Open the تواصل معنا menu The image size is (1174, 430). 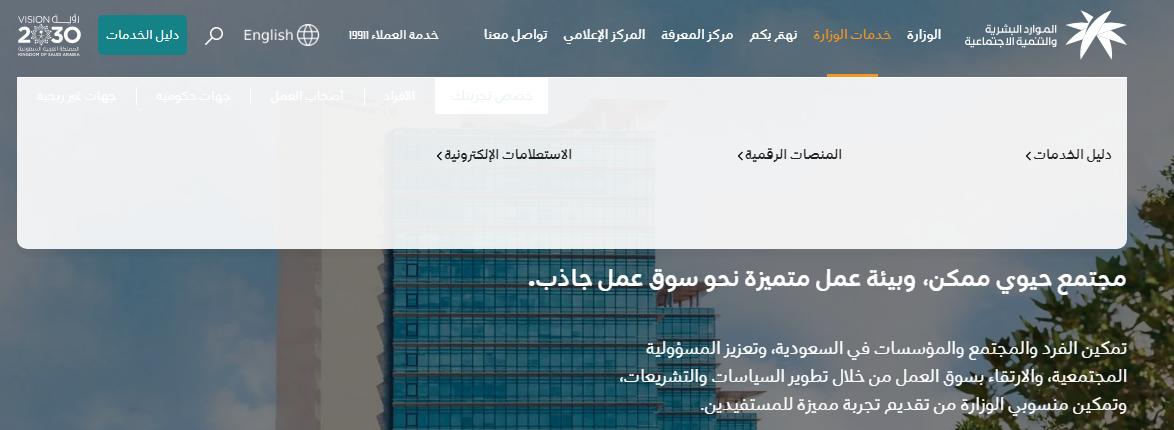click(517, 36)
